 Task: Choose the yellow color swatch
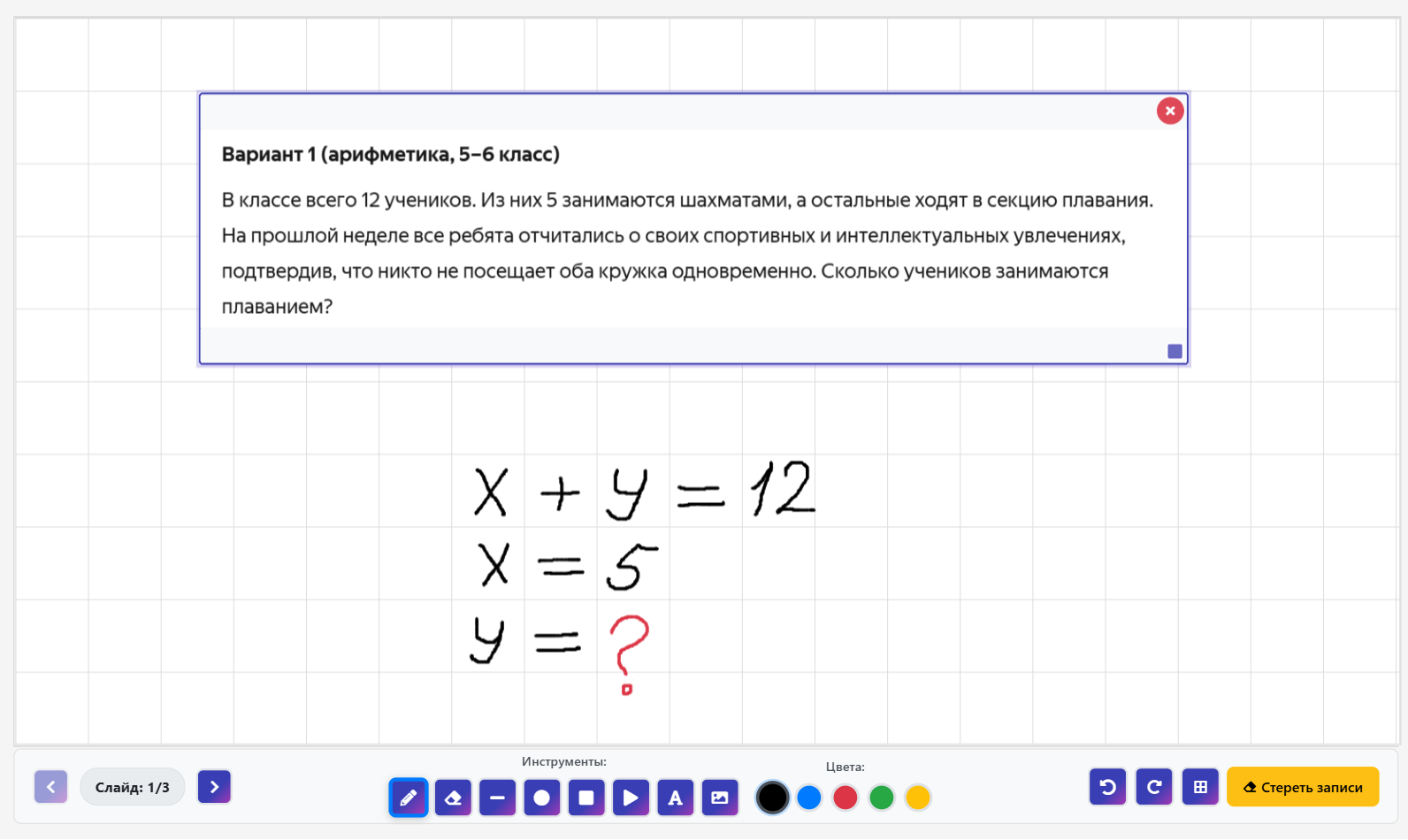click(918, 798)
